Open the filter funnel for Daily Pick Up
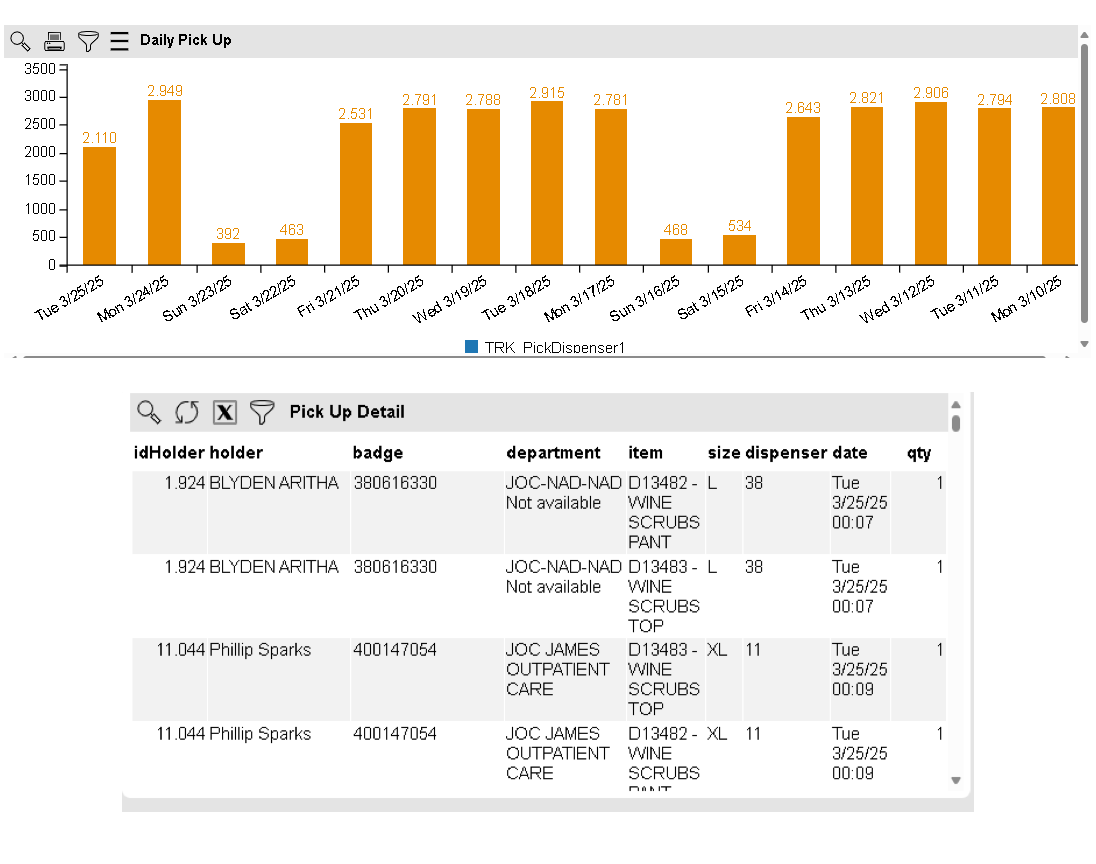1096x864 pixels. click(x=89, y=41)
